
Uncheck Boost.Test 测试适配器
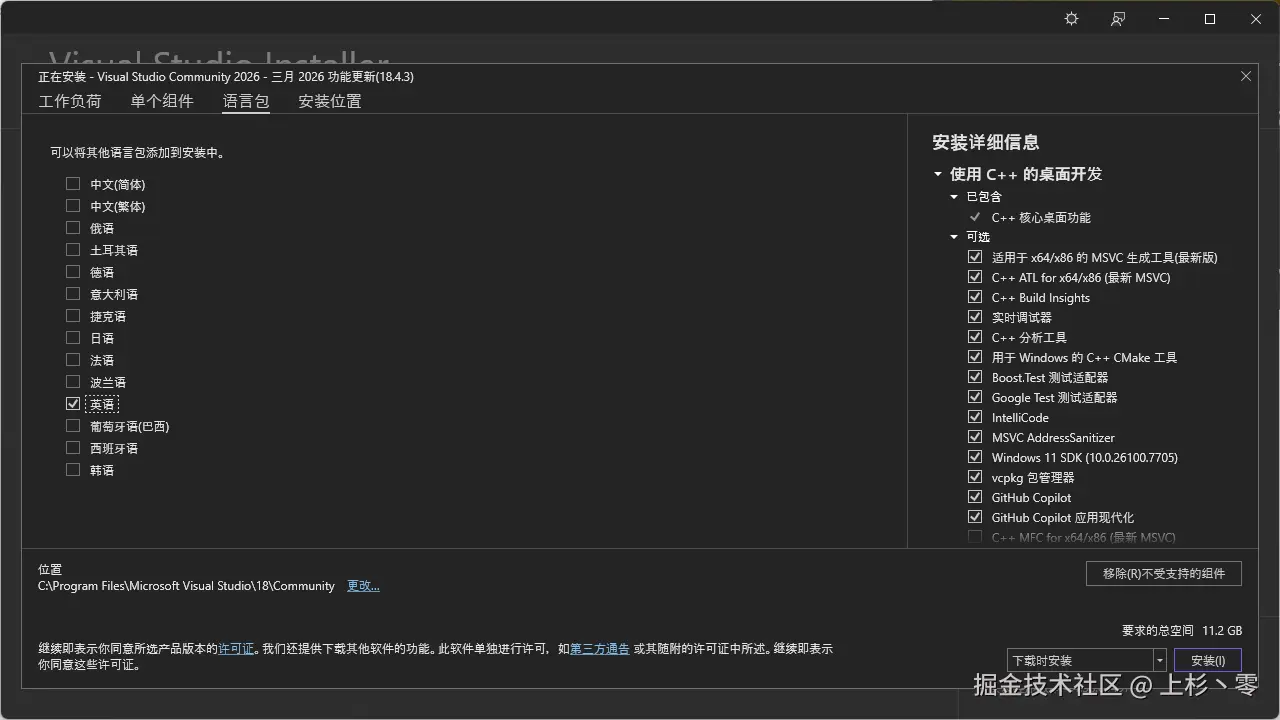[x=975, y=377]
